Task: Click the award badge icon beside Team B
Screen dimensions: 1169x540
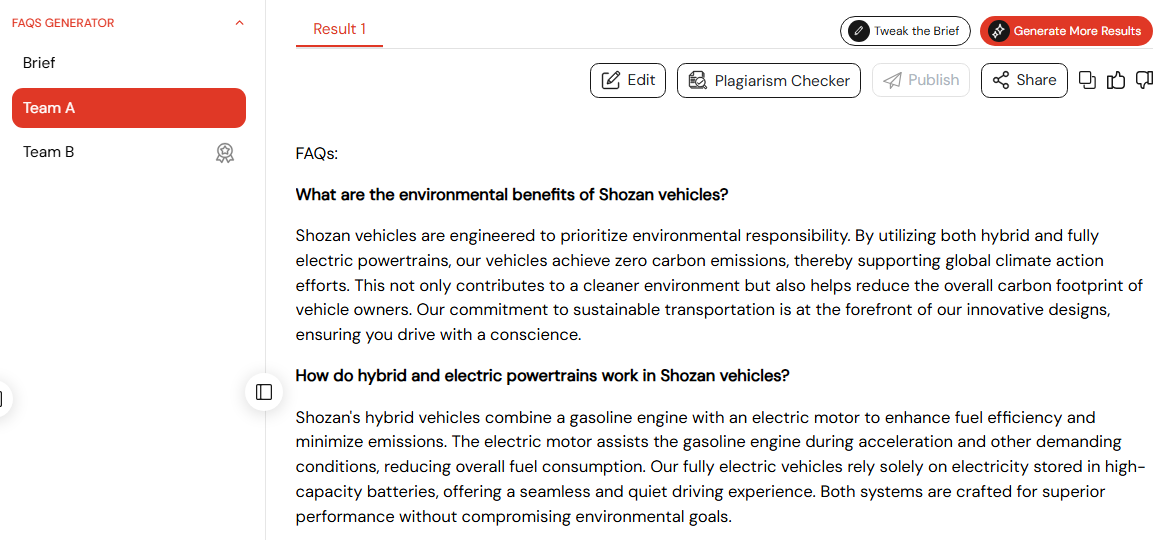Action: (x=224, y=153)
